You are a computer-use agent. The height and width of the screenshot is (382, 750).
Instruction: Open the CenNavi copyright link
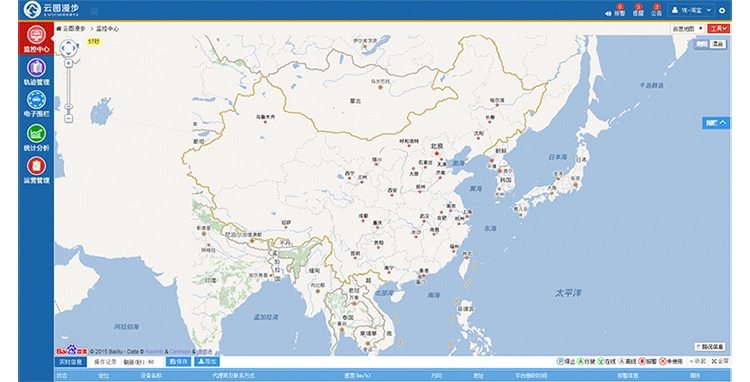[180, 352]
